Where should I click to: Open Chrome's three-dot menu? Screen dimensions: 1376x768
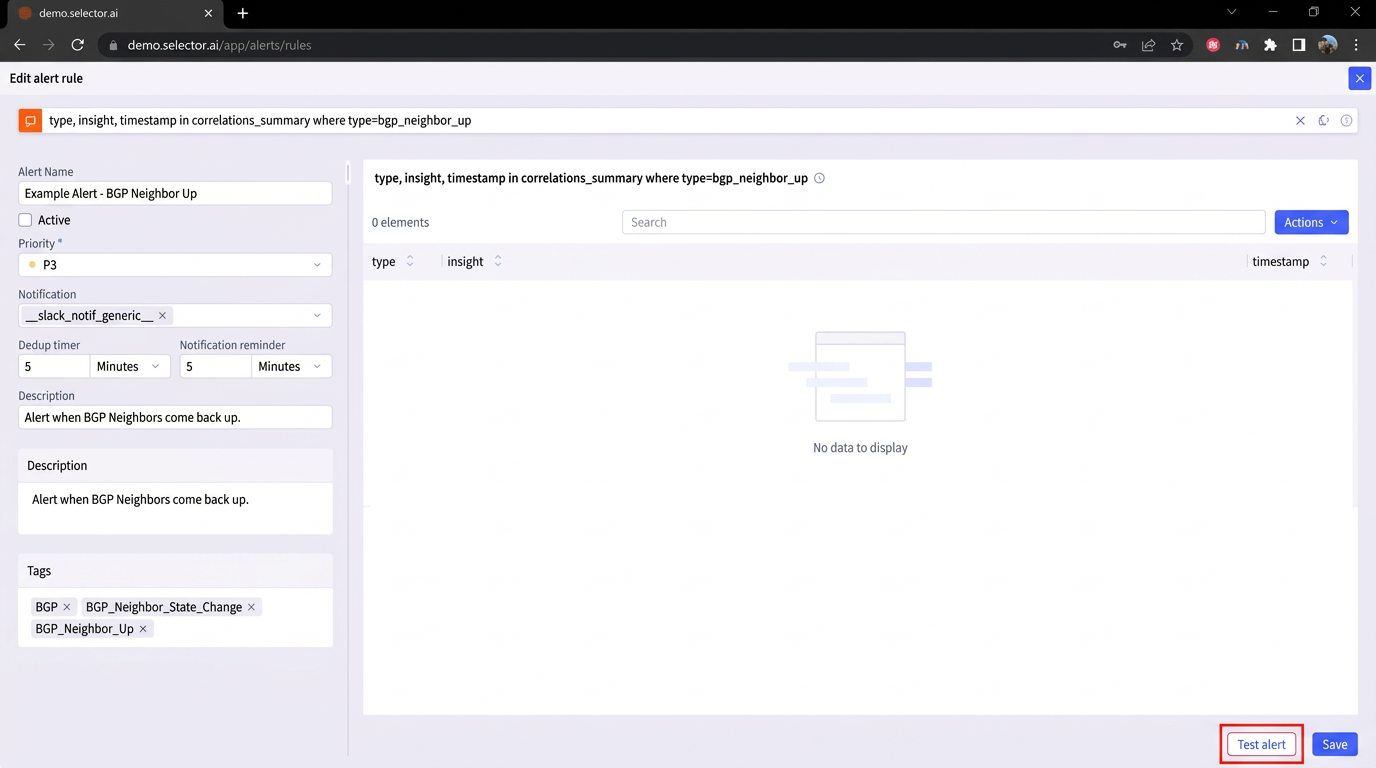click(x=1356, y=45)
